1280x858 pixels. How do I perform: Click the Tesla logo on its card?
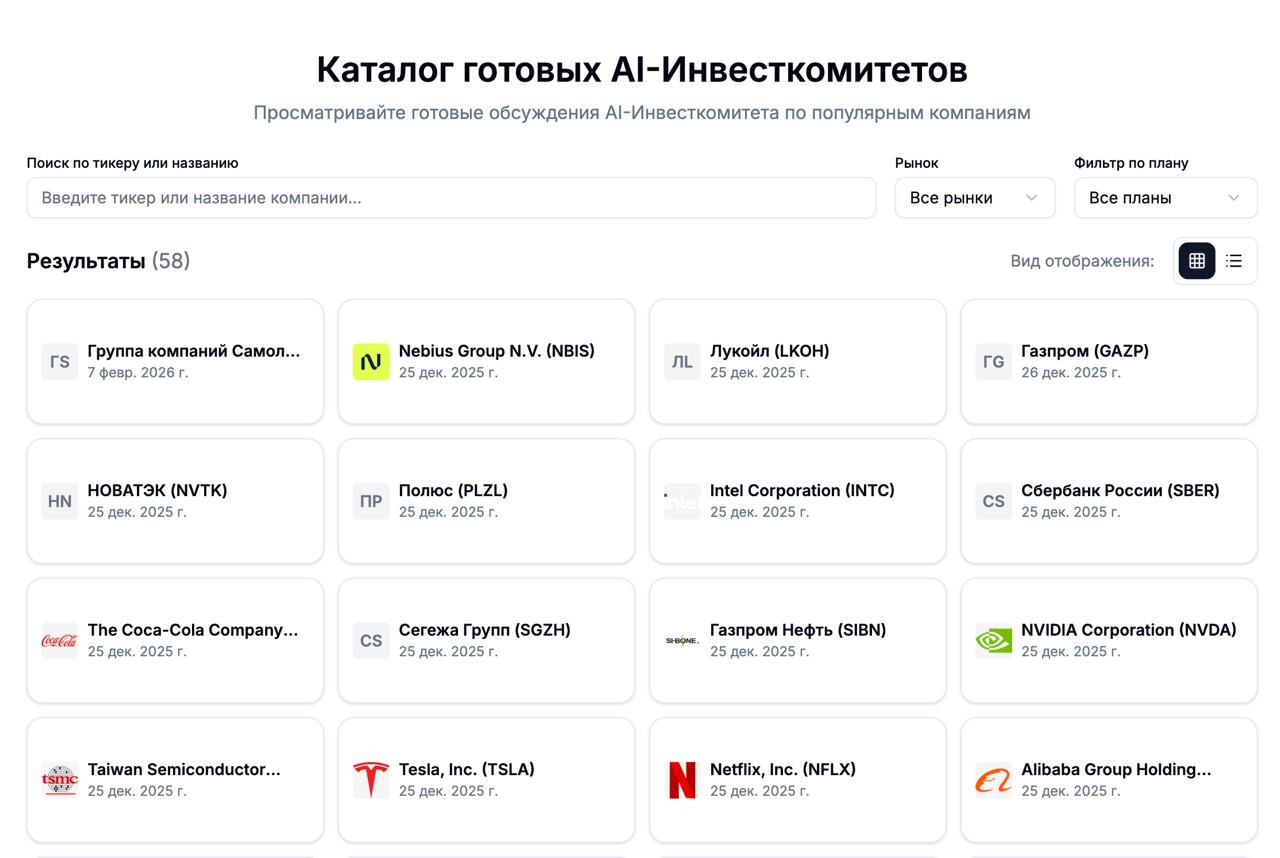[370, 780]
